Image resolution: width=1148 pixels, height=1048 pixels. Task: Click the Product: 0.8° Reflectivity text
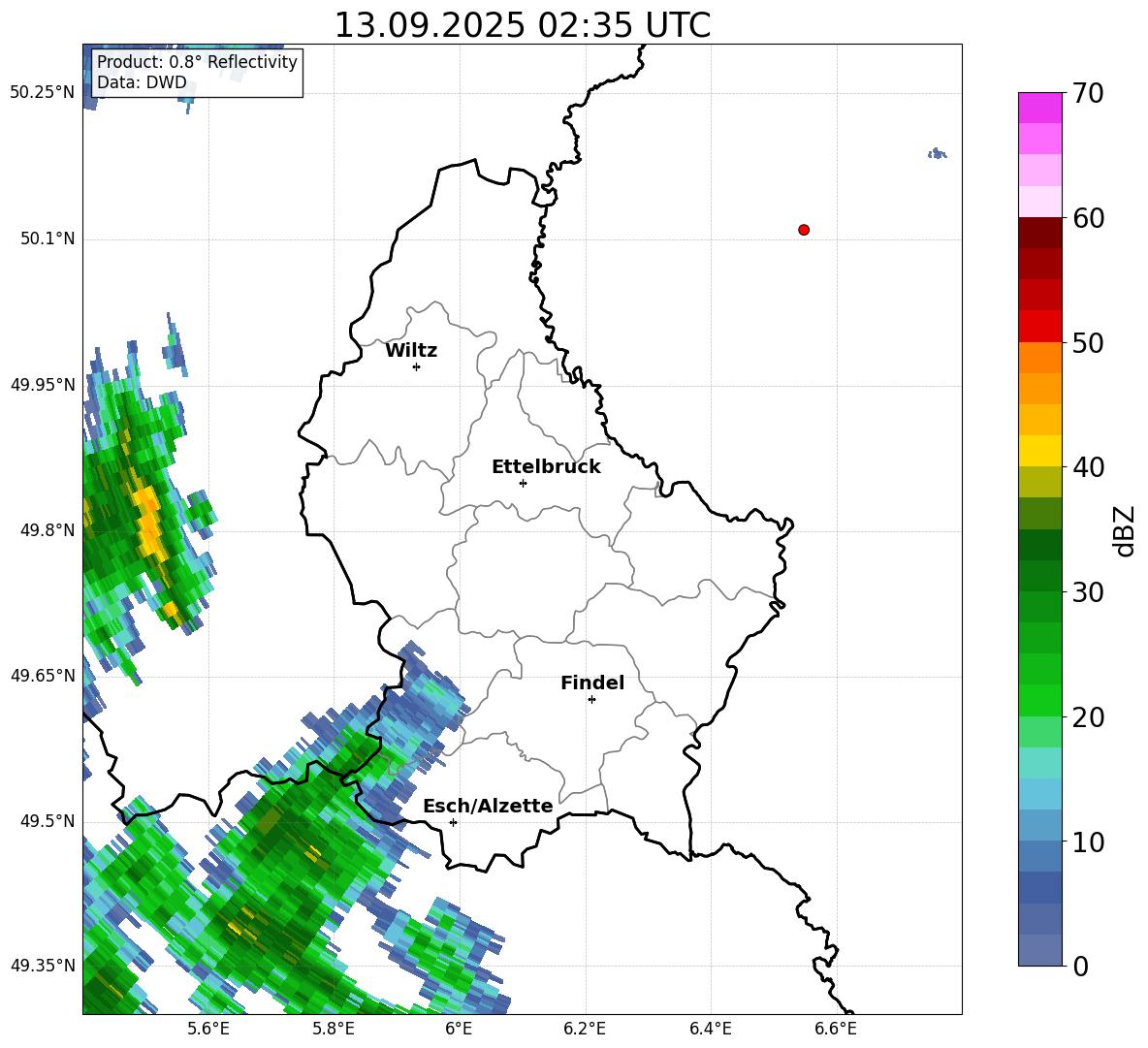197,62
